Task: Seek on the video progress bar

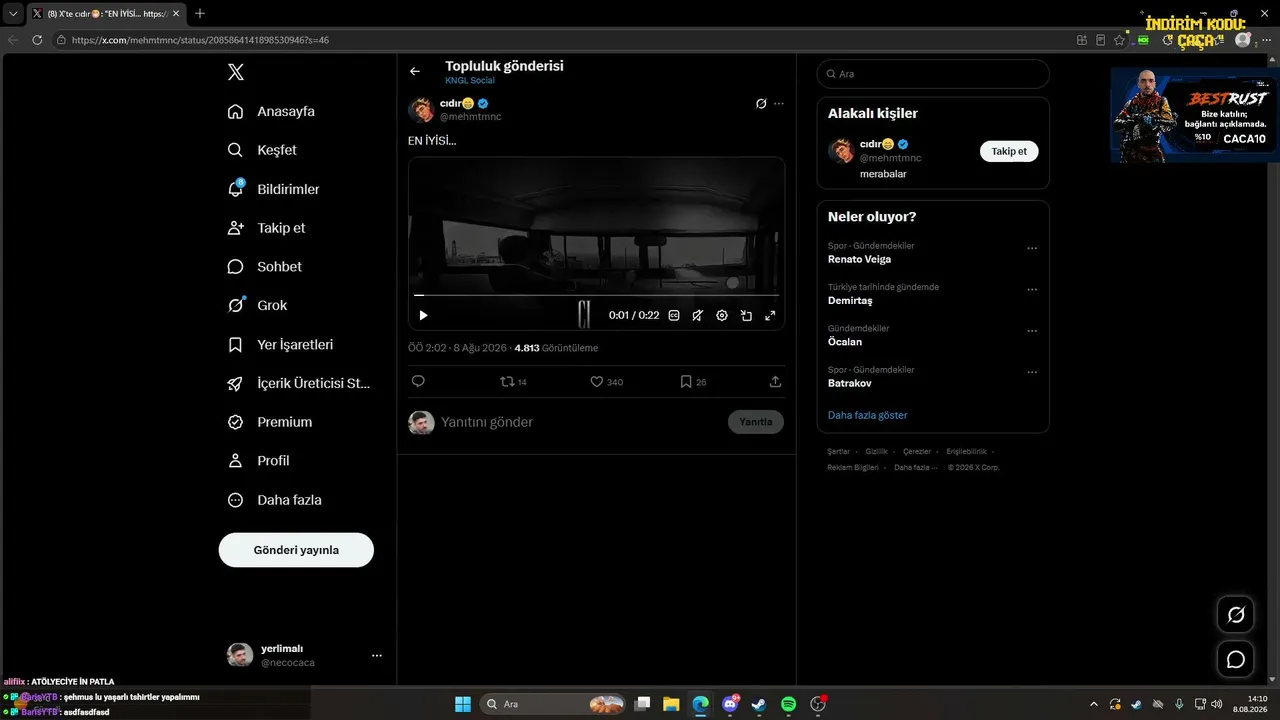Action: click(596, 296)
